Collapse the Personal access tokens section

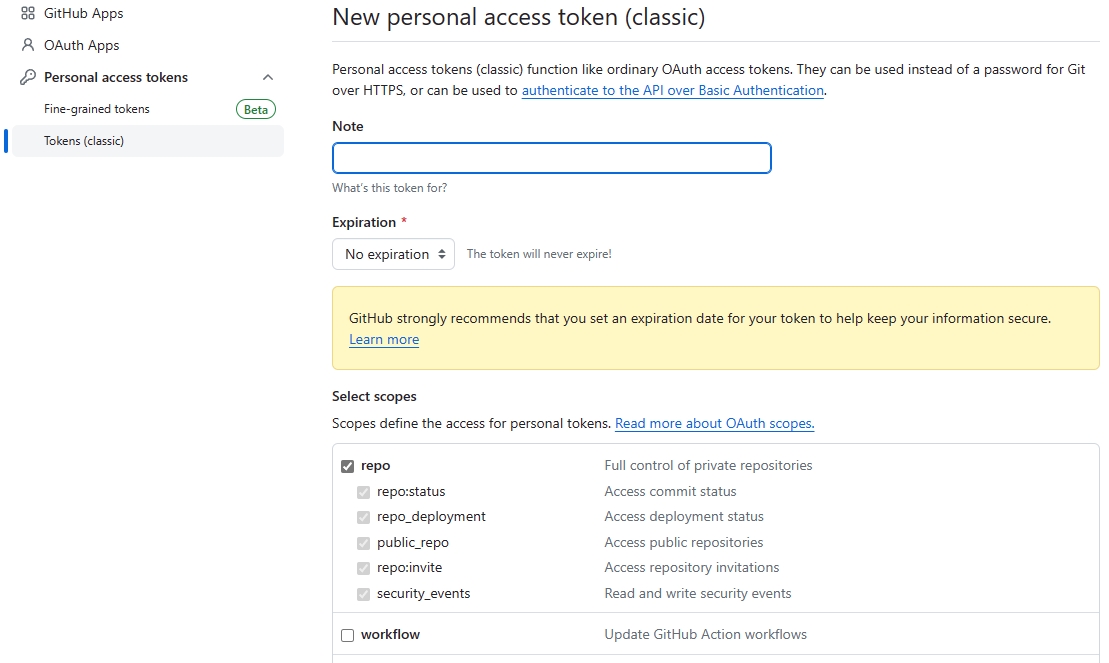(268, 77)
